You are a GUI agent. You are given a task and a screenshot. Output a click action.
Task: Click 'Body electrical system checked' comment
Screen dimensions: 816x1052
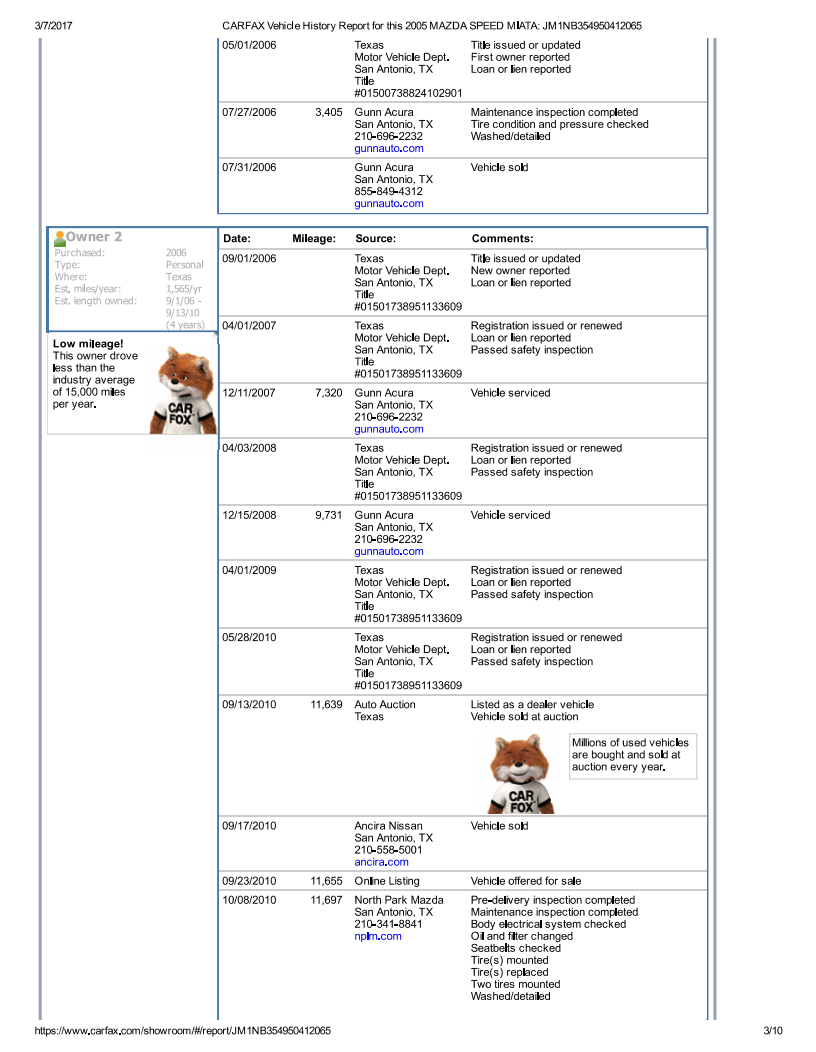tap(548, 923)
